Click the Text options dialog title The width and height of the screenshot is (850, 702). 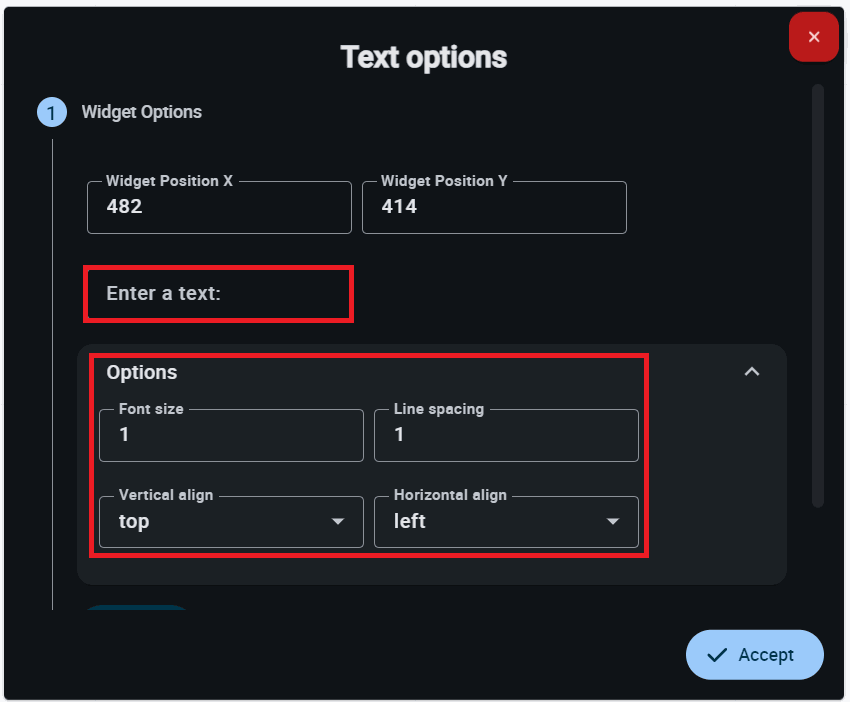[x=424, y=57]
